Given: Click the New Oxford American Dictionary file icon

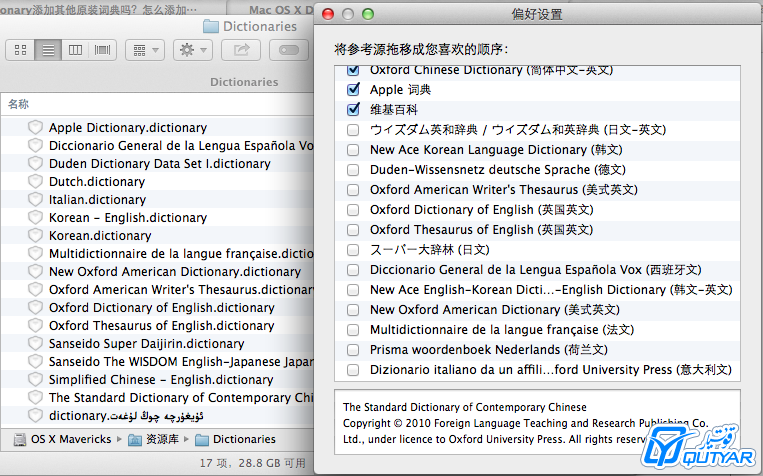Looking at the screenshot, I should click(x=35, y=272).
